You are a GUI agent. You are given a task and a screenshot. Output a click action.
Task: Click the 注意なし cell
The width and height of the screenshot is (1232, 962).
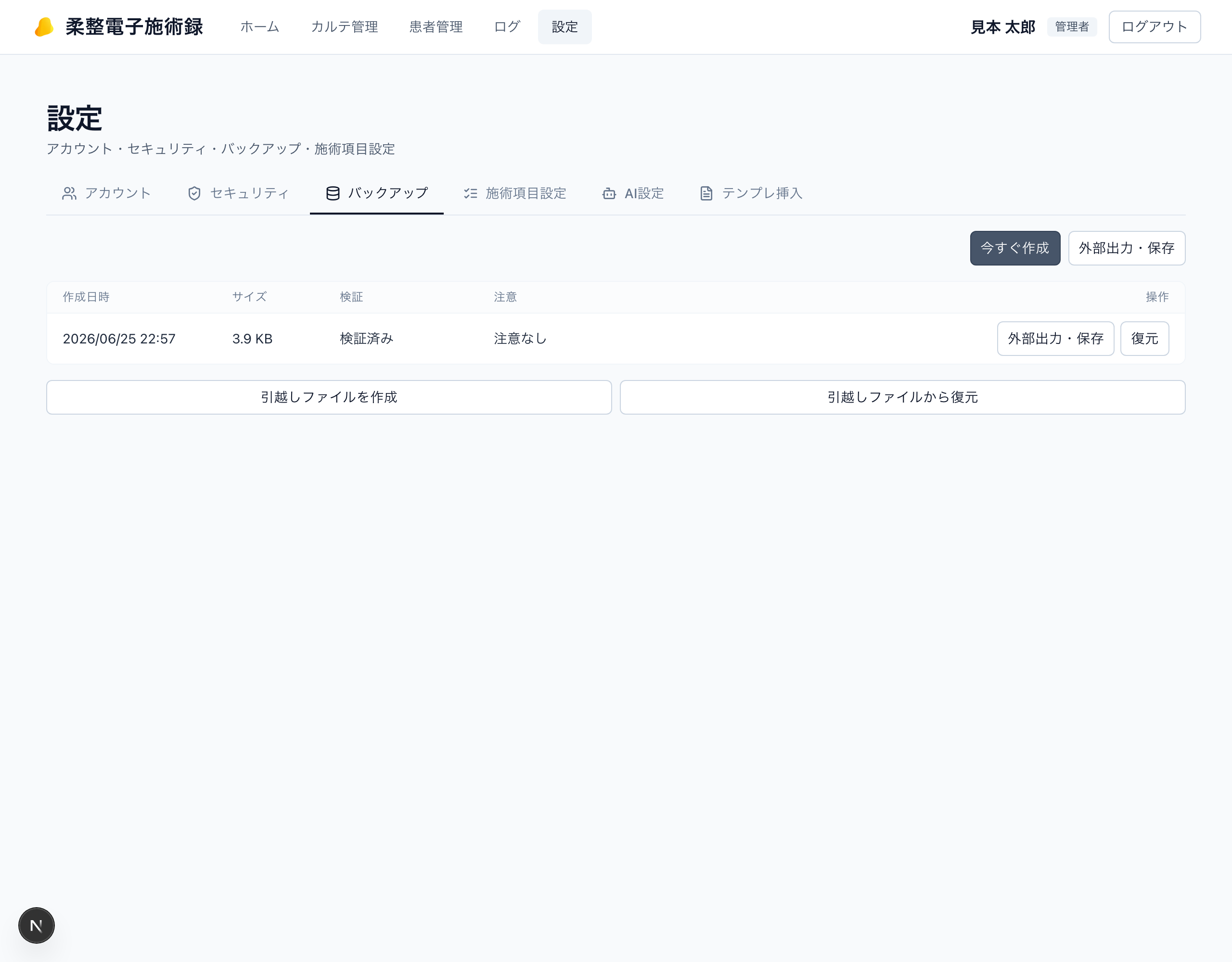[520, 338]
